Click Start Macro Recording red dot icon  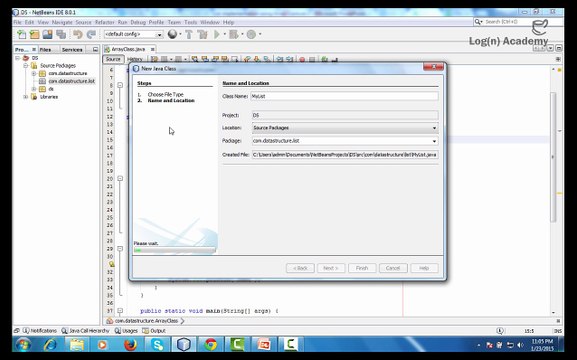302,59
